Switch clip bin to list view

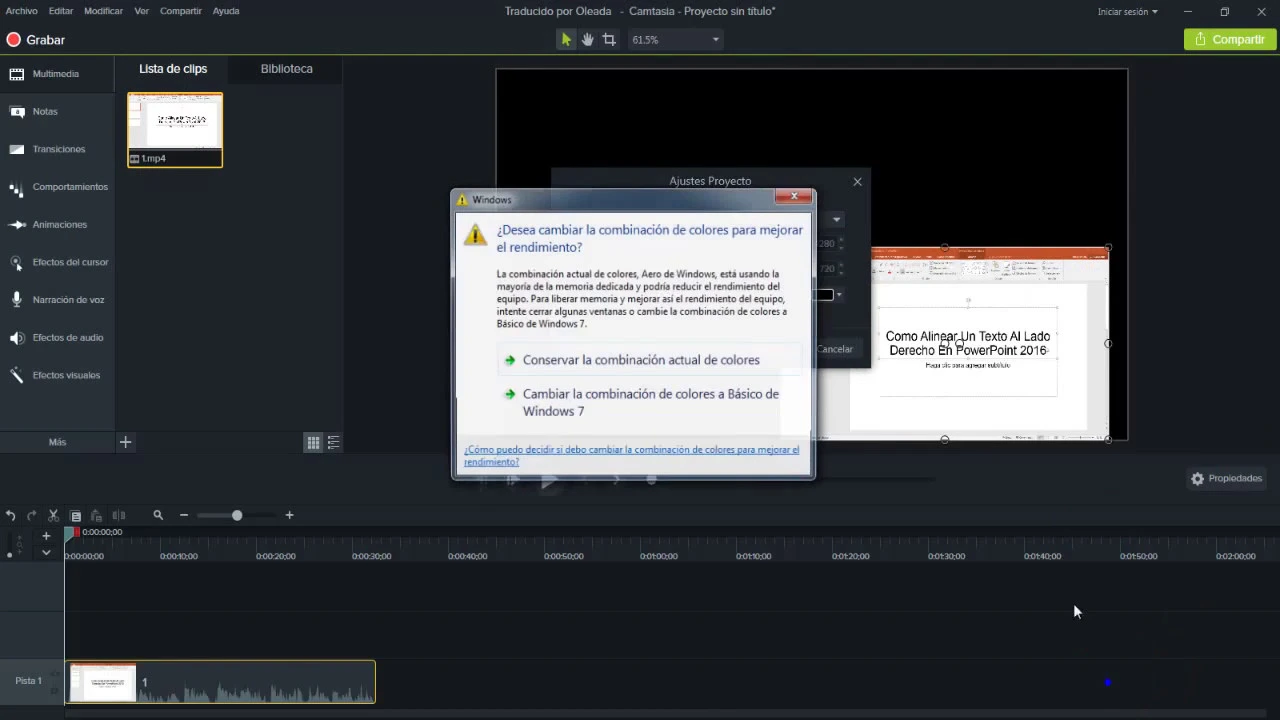click(333, 442)
